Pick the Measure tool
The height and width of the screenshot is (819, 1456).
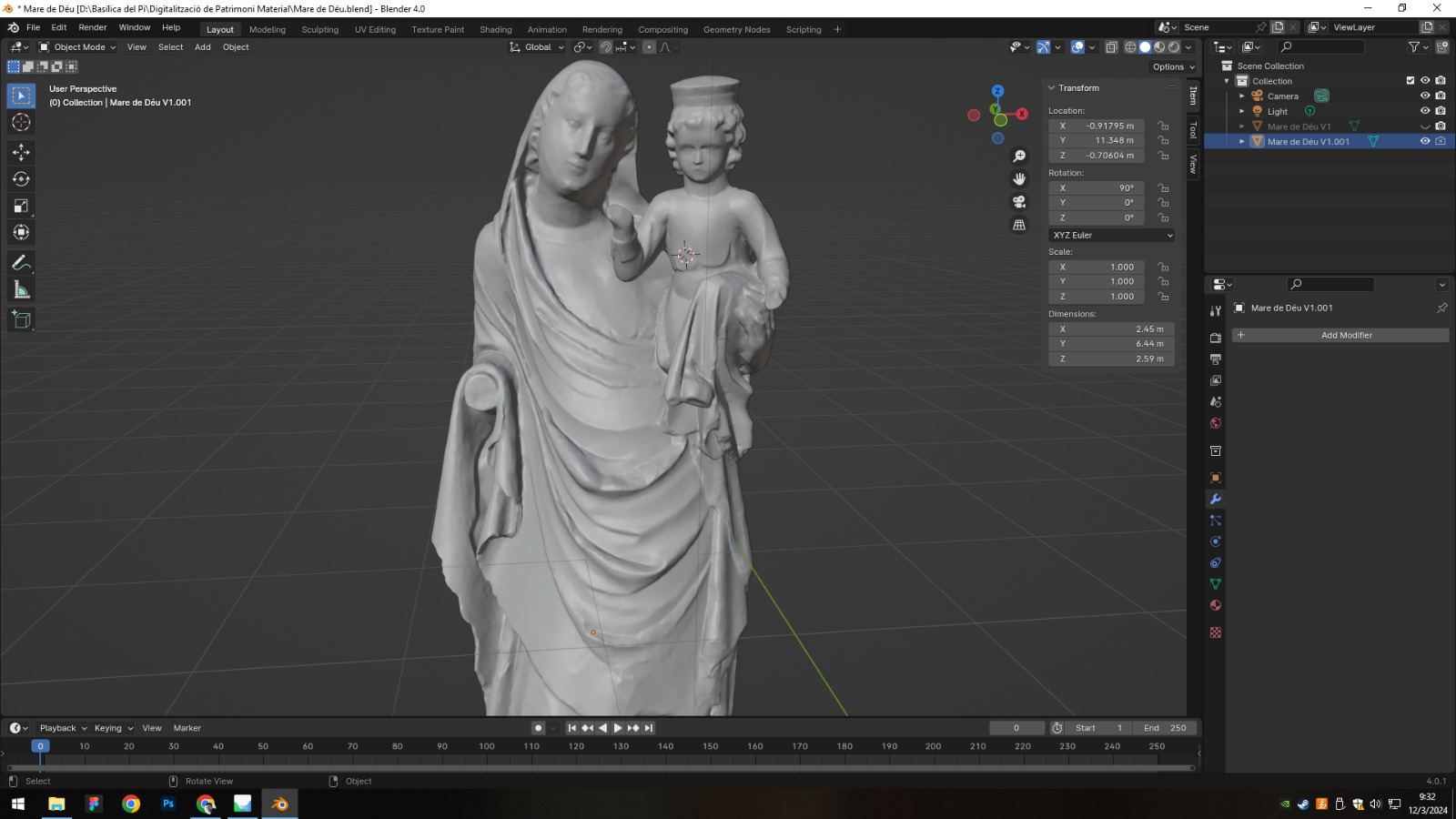click(x=21, y=290)
